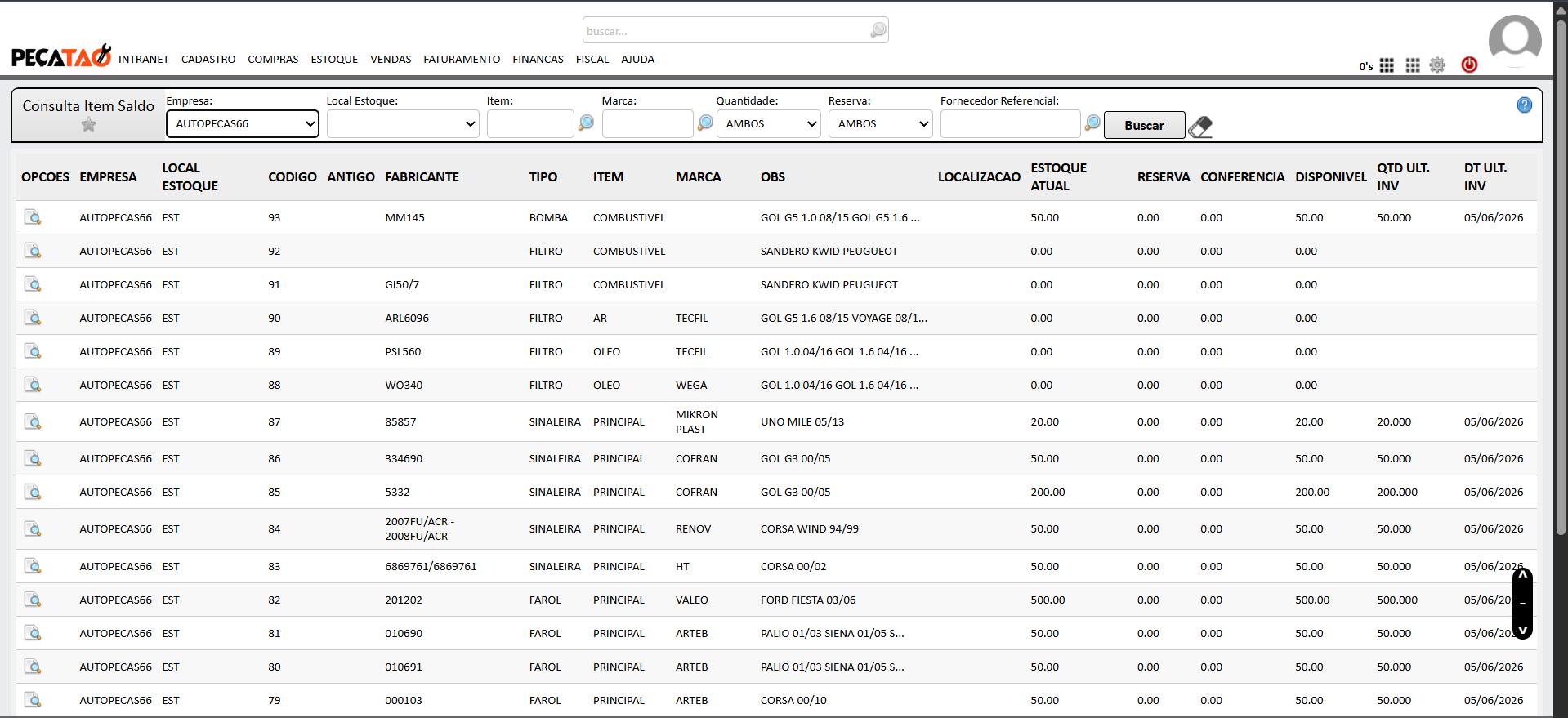Click the favorite star under Consulta Item Saldo
The height and width of the screenshot is (718, 1568).
[x=88, y=124]
